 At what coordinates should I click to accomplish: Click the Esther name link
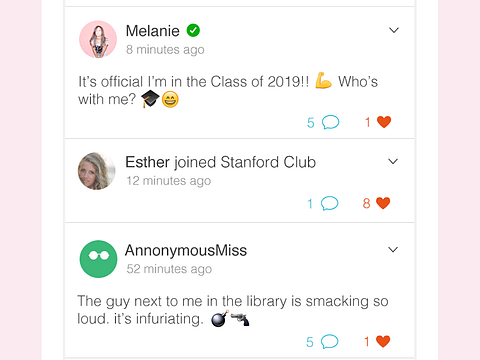[x=147, y=162]
